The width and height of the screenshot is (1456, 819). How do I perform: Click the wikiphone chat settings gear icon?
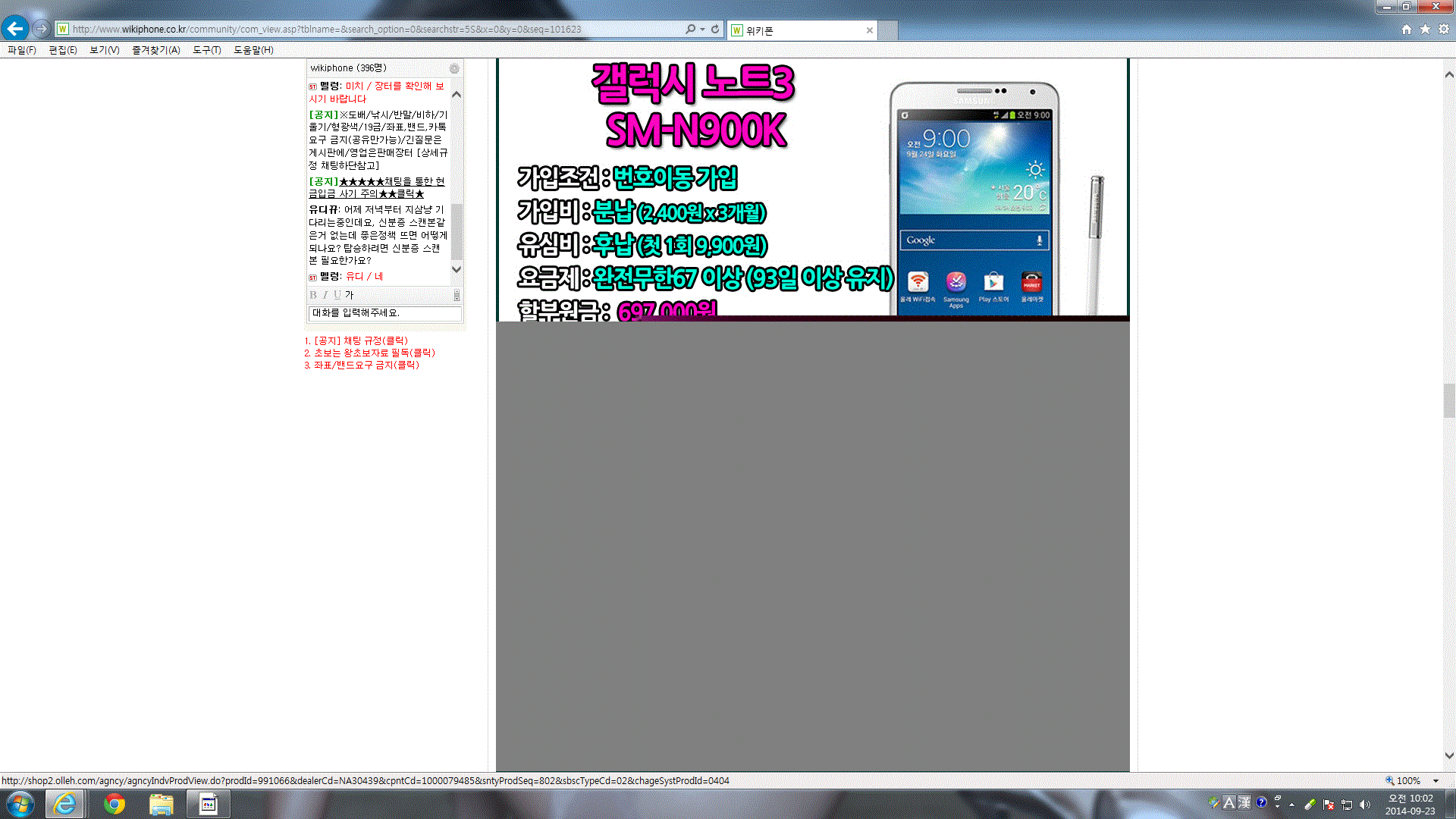(x=454, y=68)
